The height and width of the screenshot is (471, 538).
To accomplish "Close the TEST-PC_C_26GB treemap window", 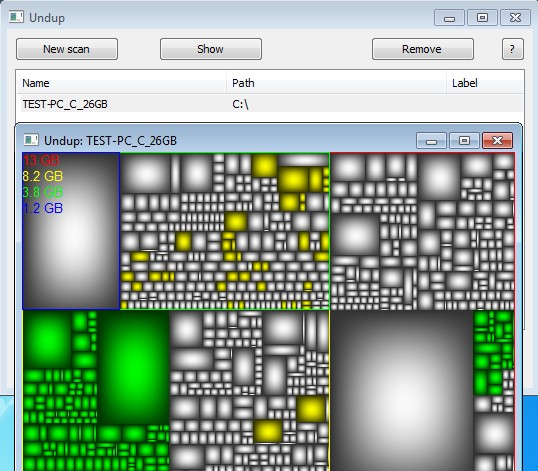I will [x=498, y=140].
